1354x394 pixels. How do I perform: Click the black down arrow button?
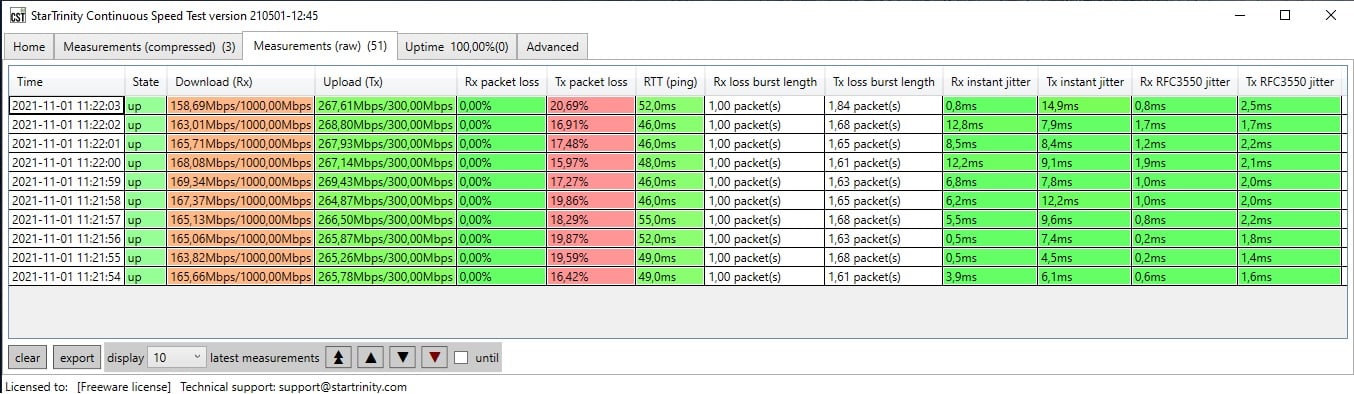click(x=401, y=357)
